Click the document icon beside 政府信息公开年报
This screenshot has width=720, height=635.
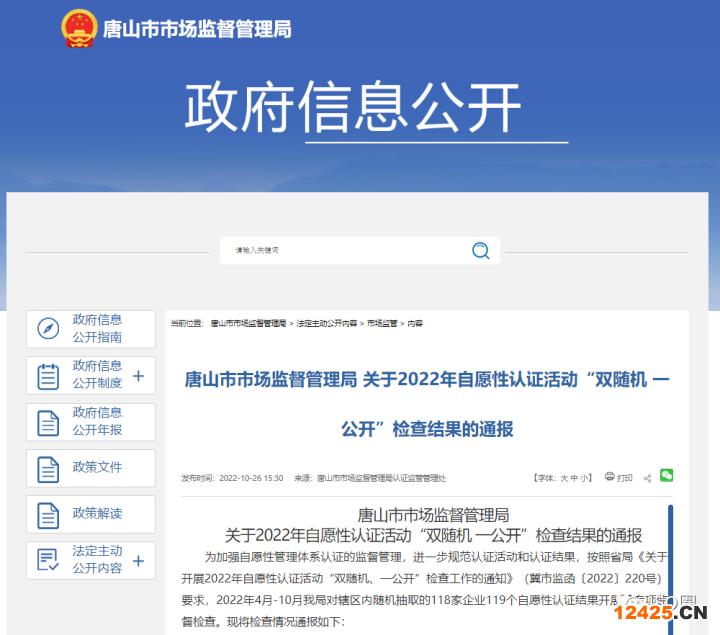click(x=48, y=422)
